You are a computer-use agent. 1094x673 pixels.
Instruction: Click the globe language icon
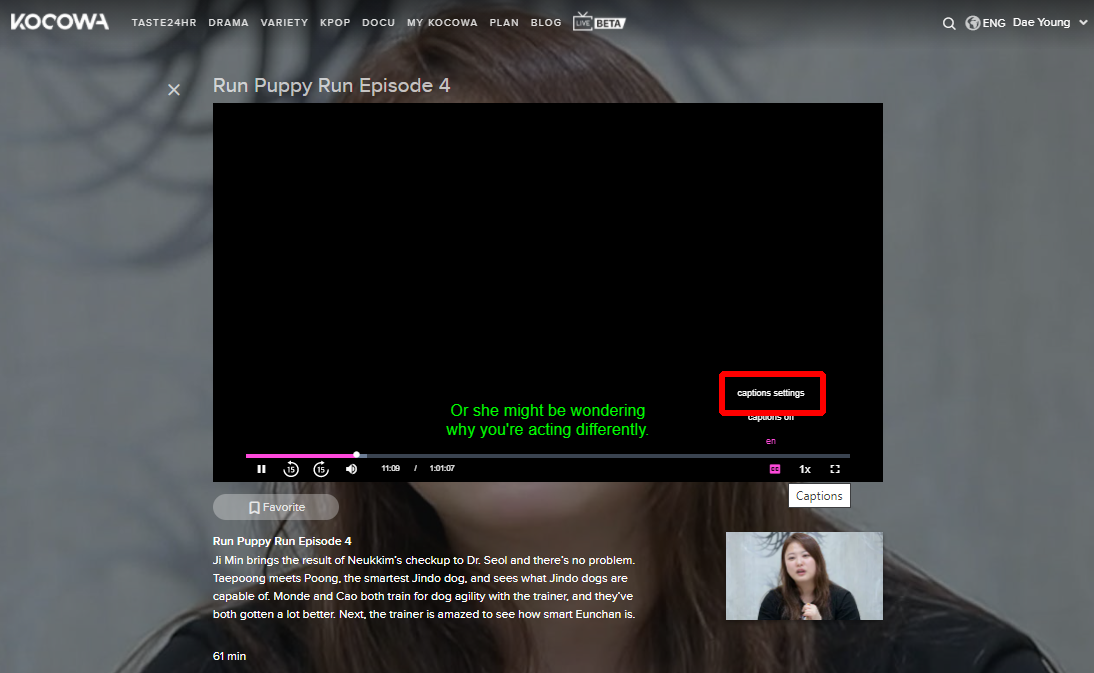[x=972, y=23]
